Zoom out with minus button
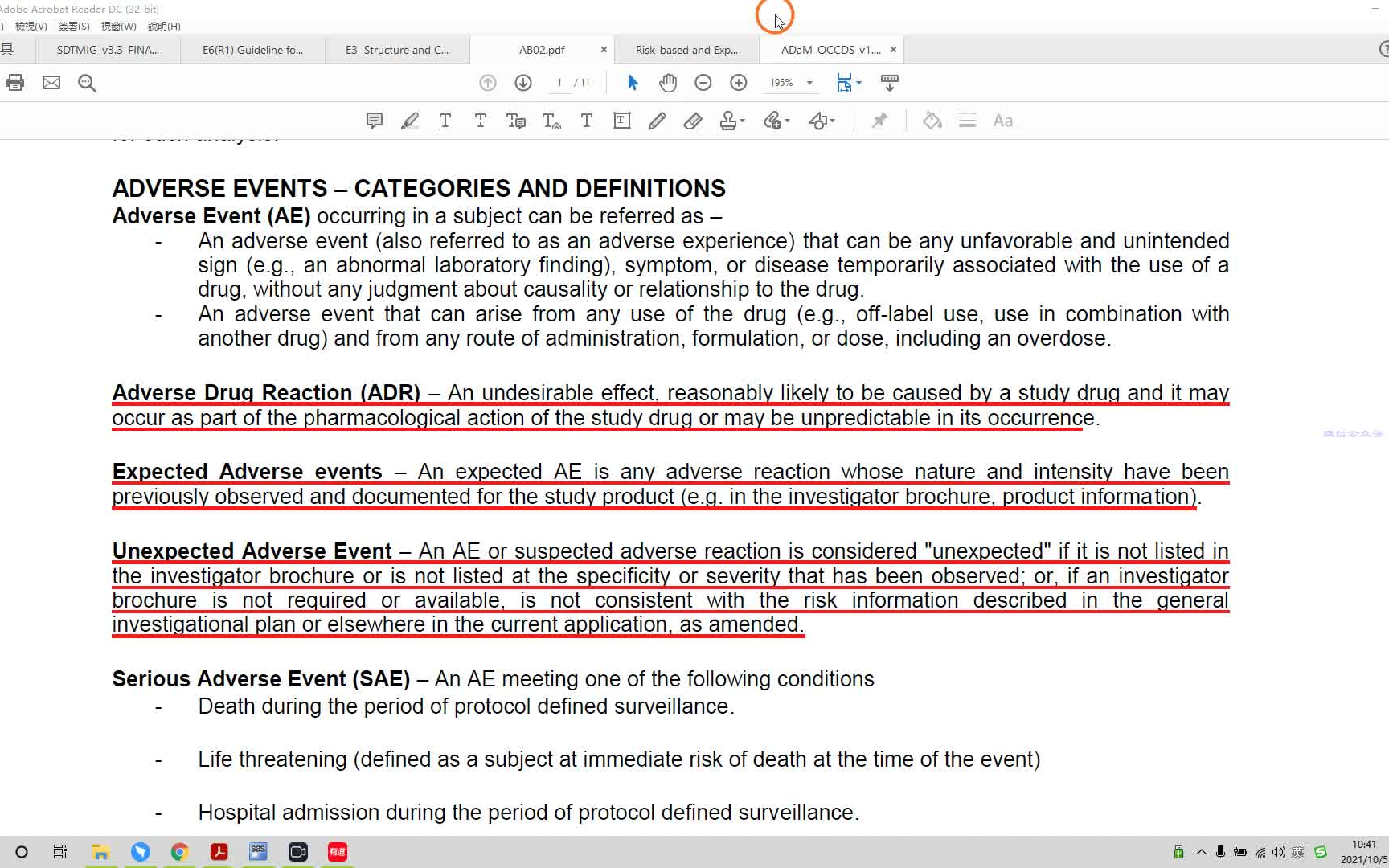Image resolution: width=1389 pixels, height=868 pixels. click(703, 83)
